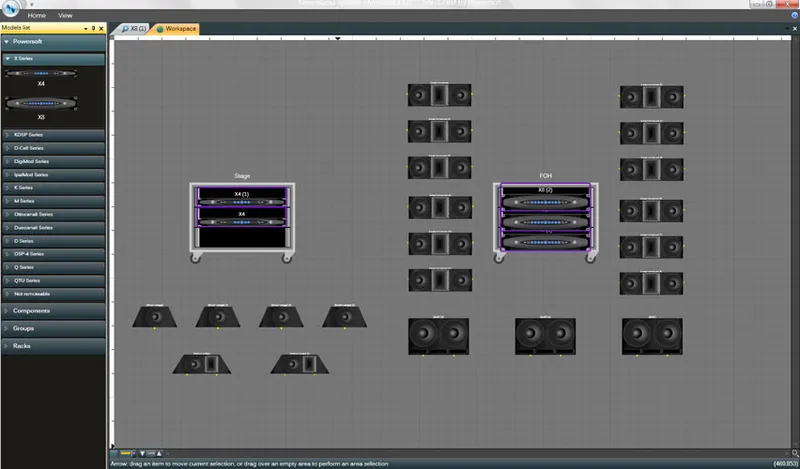
Task: Expand the IpalMod Series section
Action: (53, 175)
